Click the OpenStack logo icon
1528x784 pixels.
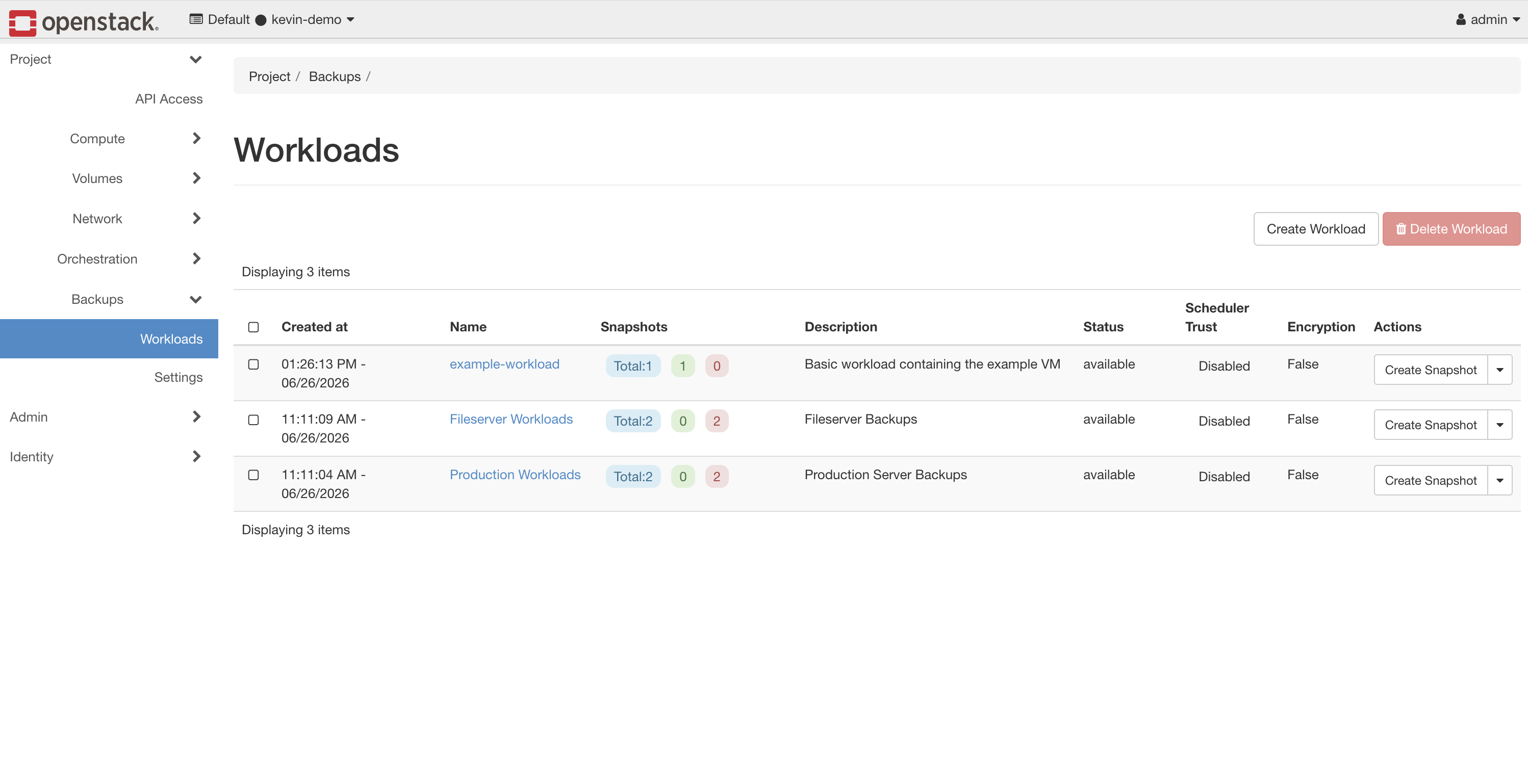coord(22,22)
